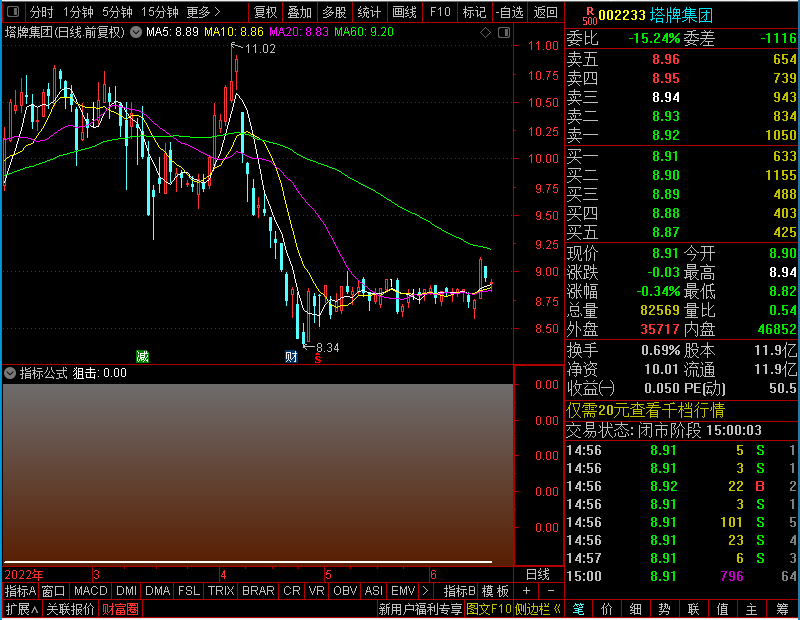Switch to 分时 view
The image size is (800, 620).
[41, 12]
